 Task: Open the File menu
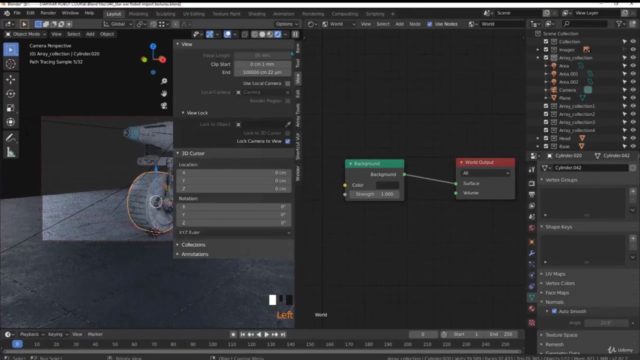[17, 13]
